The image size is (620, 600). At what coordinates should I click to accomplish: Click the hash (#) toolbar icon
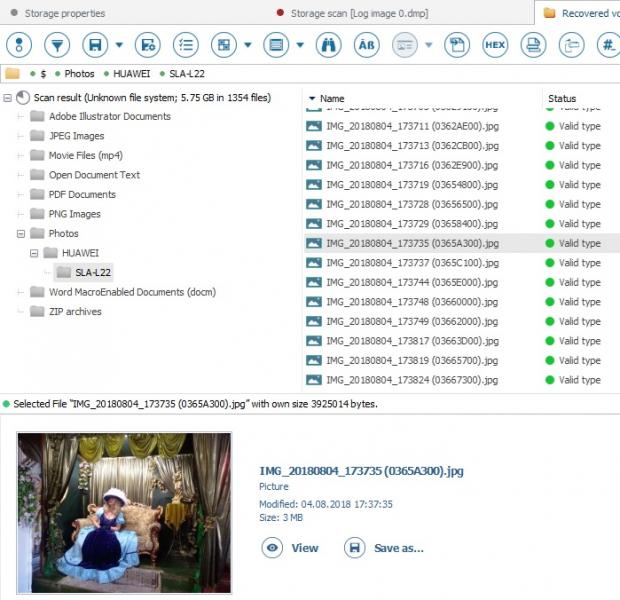(x=609, y=45)
